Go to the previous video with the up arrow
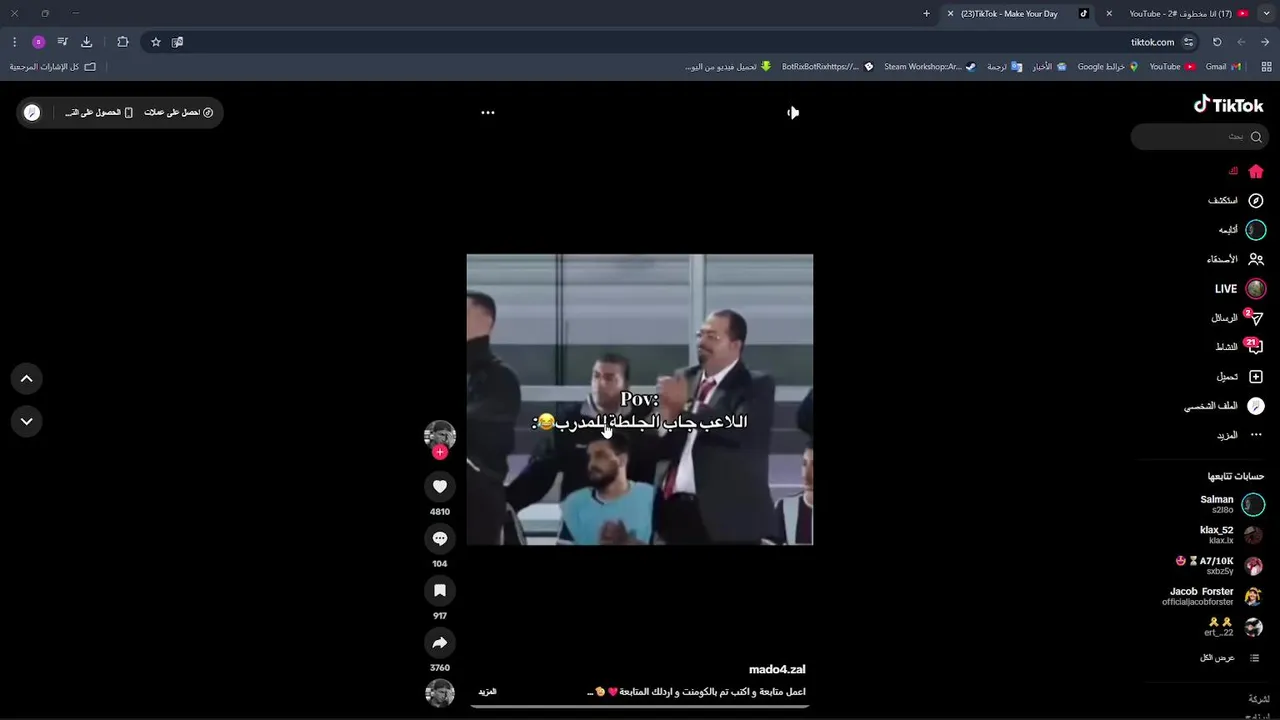Image resolution: width=1280 pixels, height=720 pixels. pyautogui.click(x=27, y=378)
